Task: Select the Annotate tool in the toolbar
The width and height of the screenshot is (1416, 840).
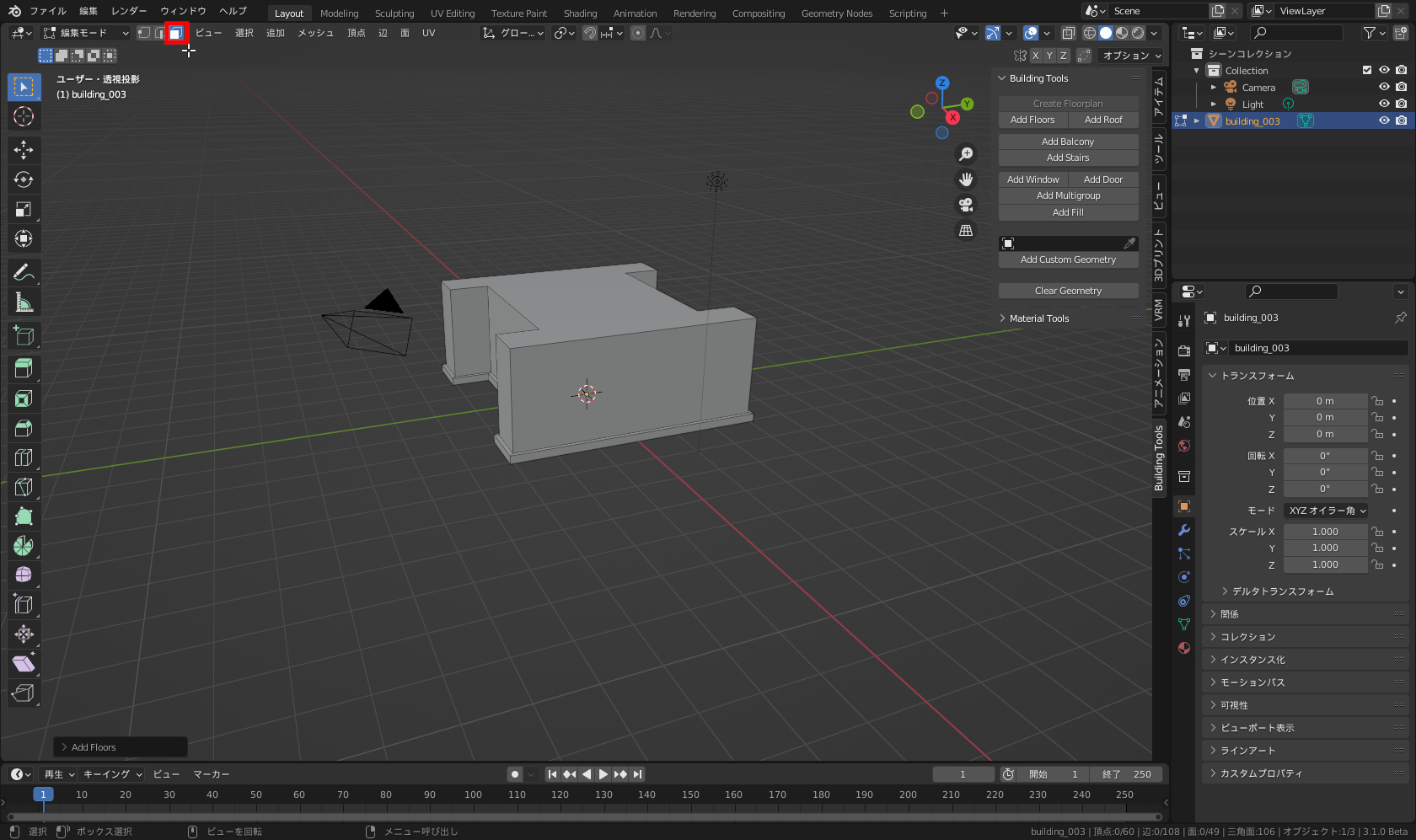Action: pos(23,272)
